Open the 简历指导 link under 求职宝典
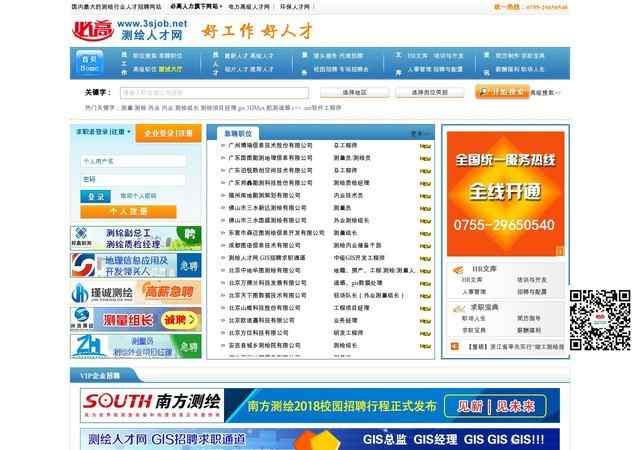The width and height of the screenshot is (640, 450). coord(529,318)
